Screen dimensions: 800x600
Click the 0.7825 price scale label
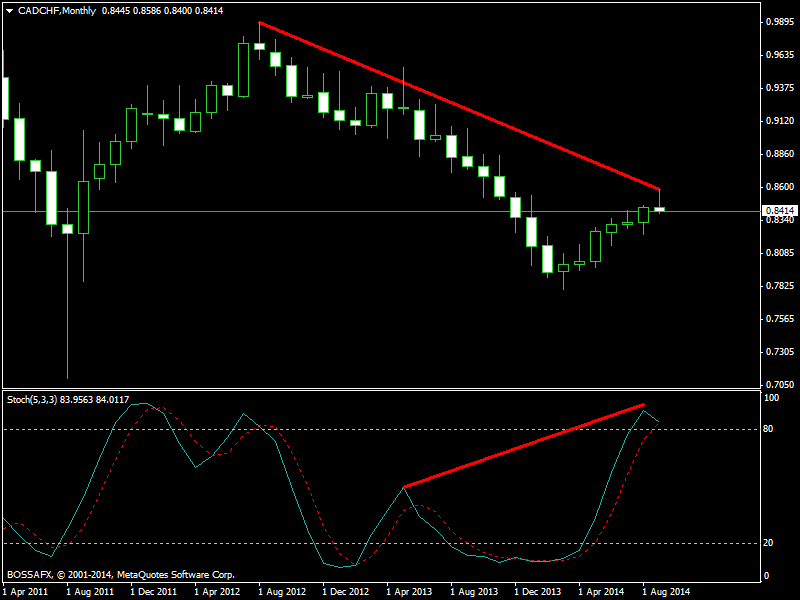pyautogui.click(x=780, y=286)
